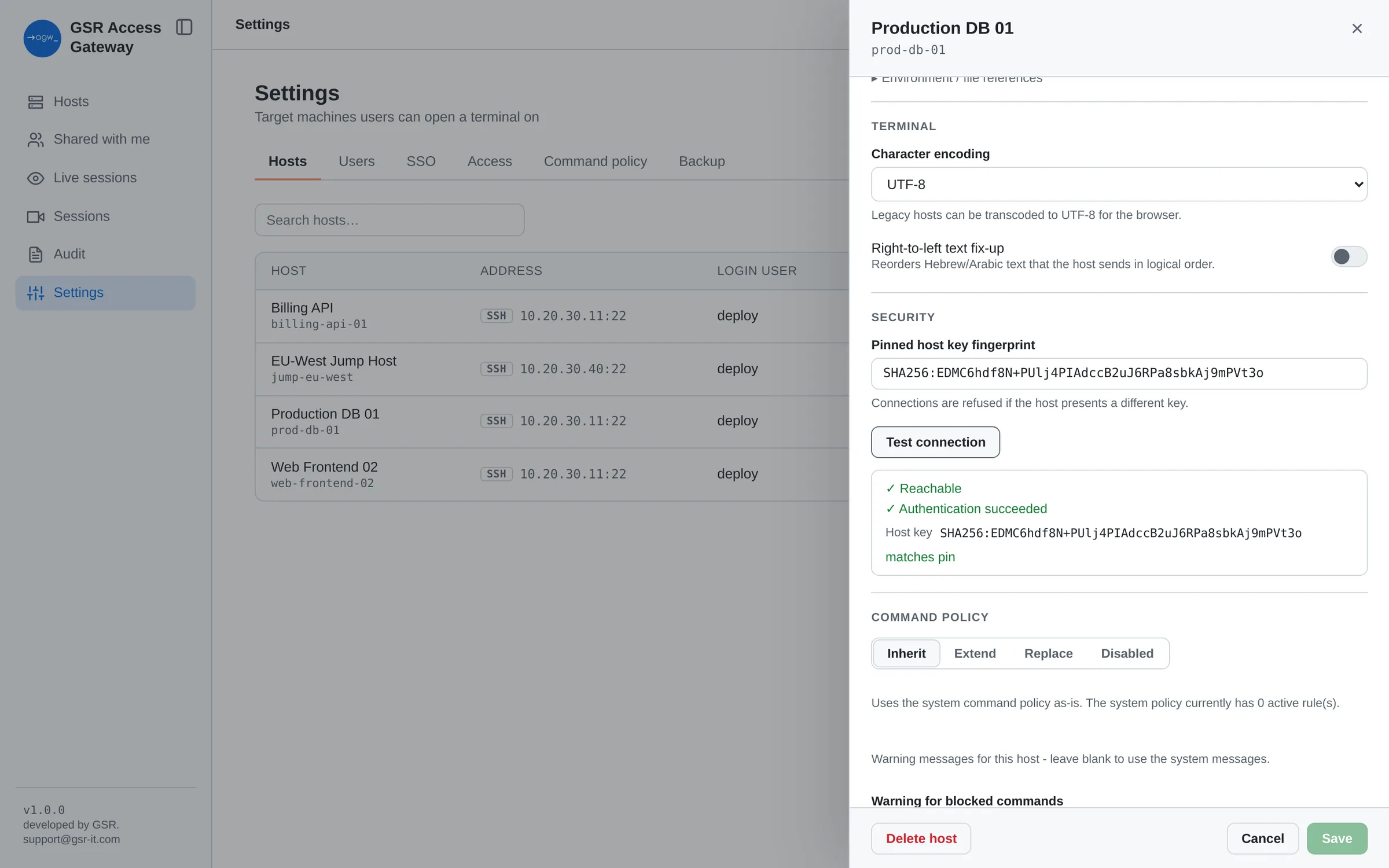Open the Command policy tab
Screen dimensions: 1389x868
[595, 161]
